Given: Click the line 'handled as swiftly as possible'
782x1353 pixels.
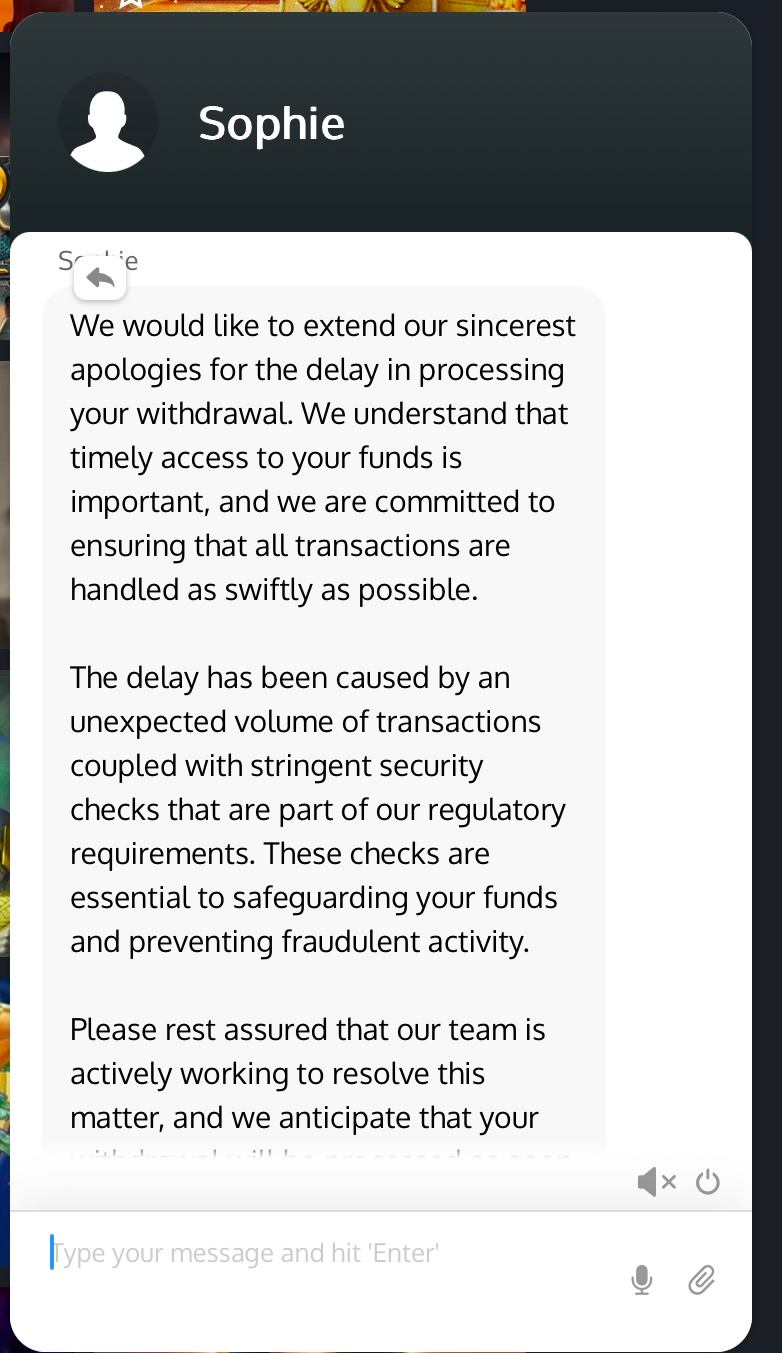Looking at the screenshot, I should pyautogui.click(x=273, y=589).
